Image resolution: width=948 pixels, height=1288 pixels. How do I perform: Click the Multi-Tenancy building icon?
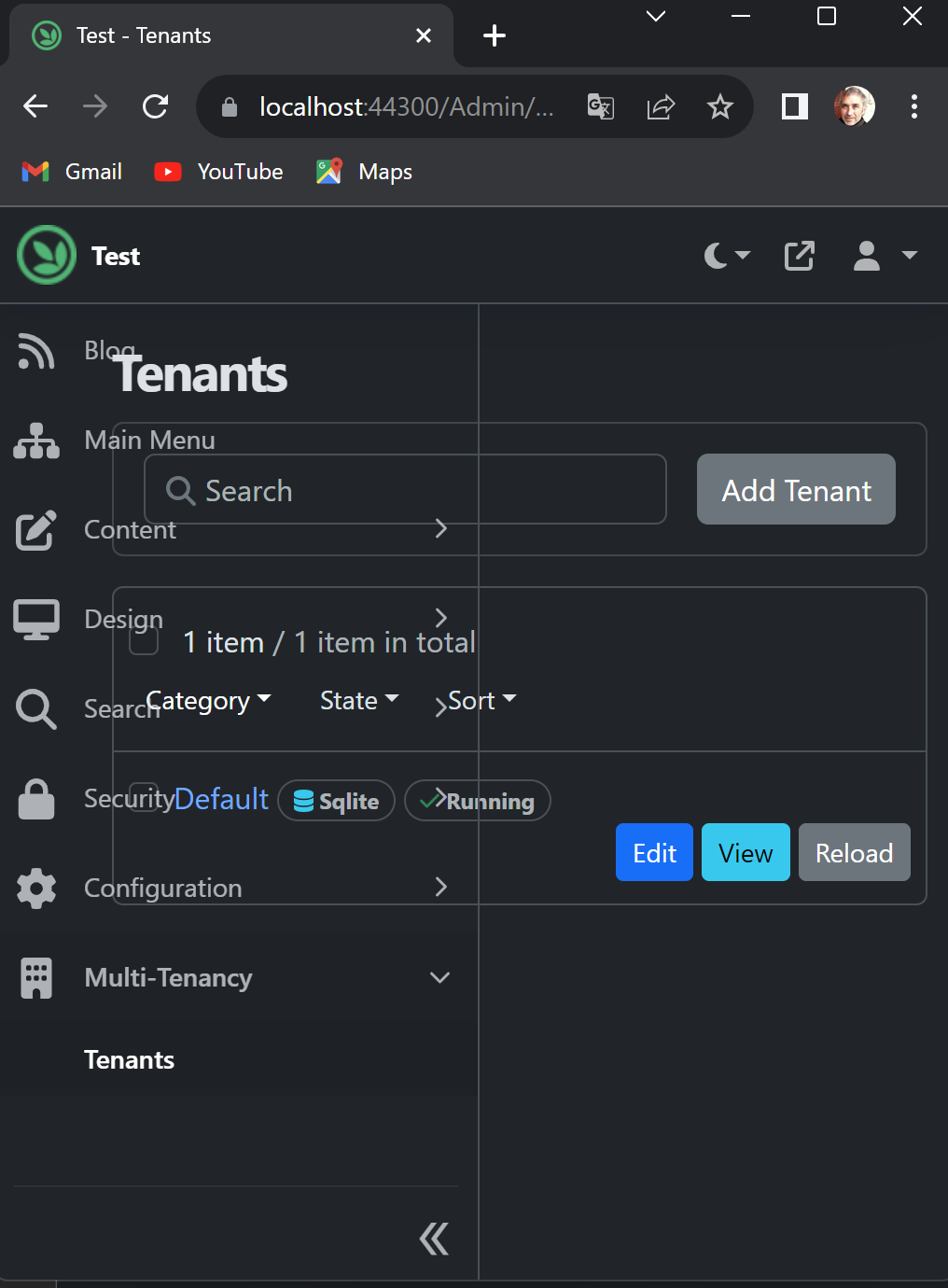point(35,977)
